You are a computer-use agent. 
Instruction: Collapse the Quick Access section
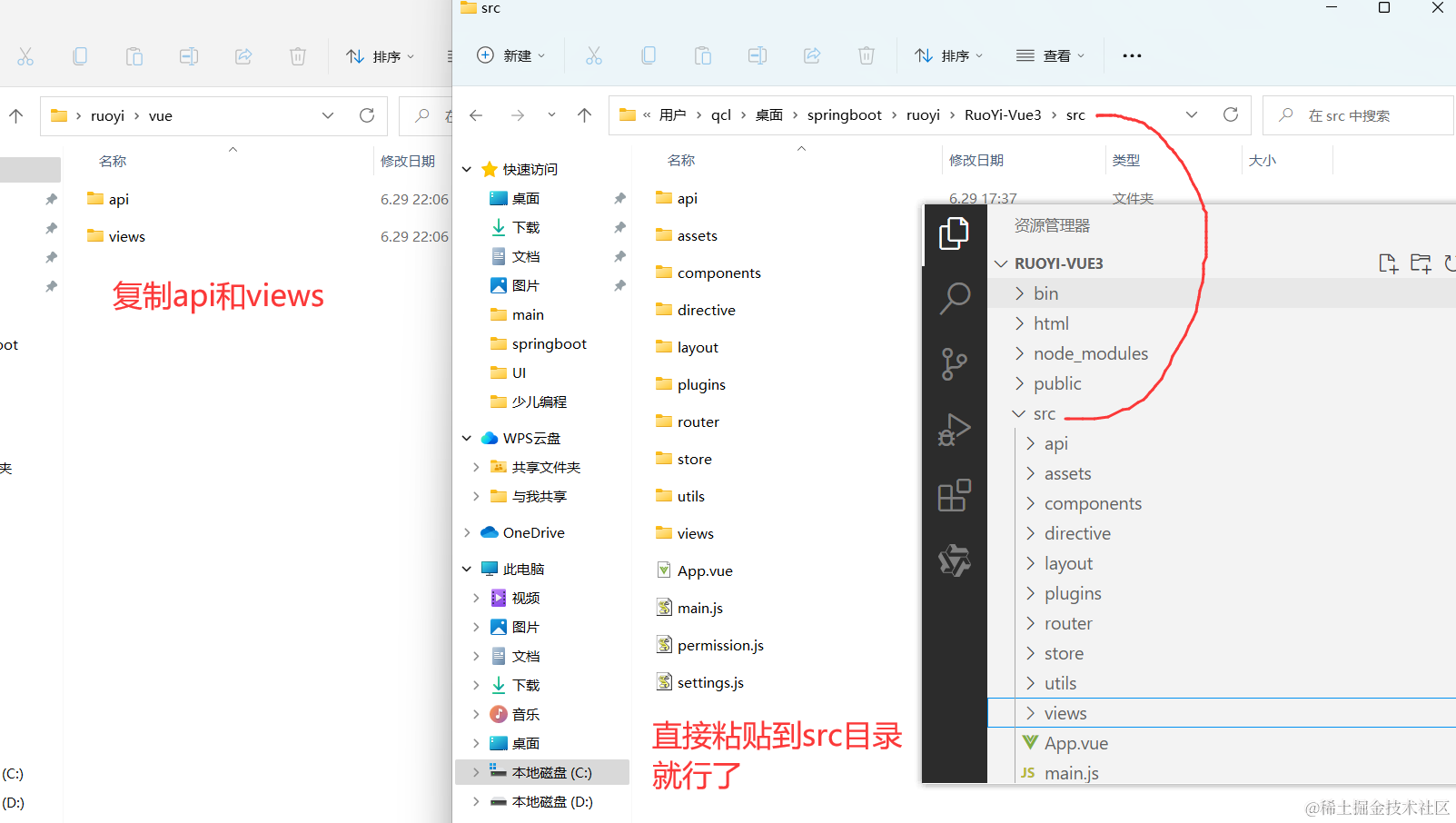point(467,170)
